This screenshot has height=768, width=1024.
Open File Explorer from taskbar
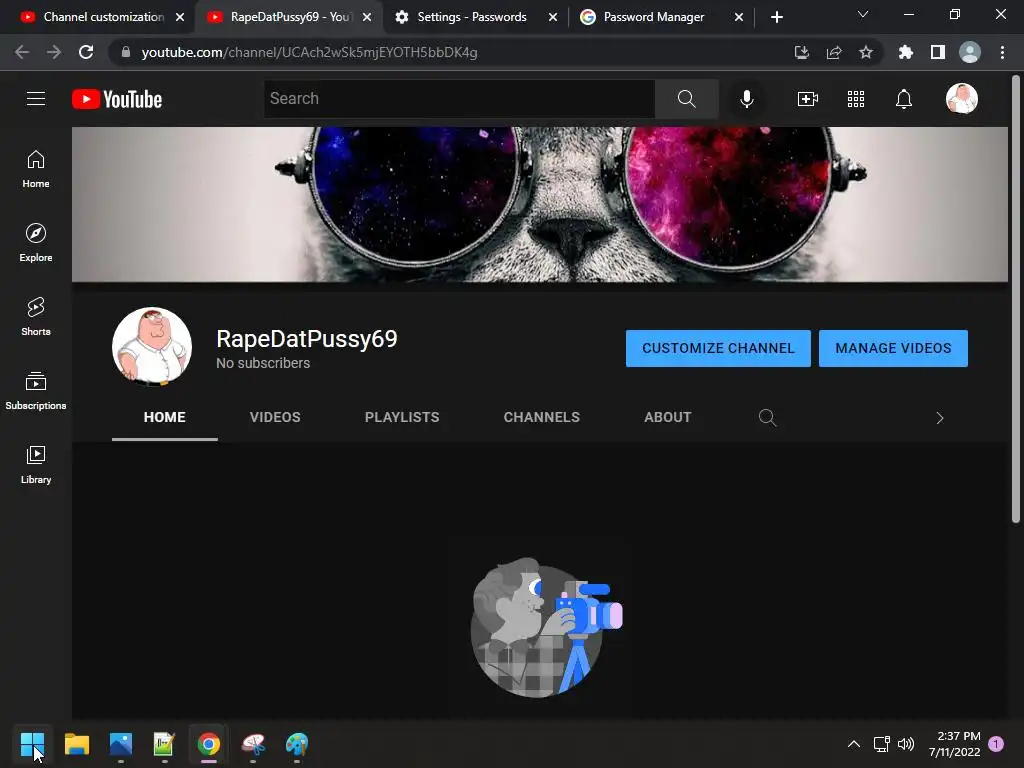76,744
